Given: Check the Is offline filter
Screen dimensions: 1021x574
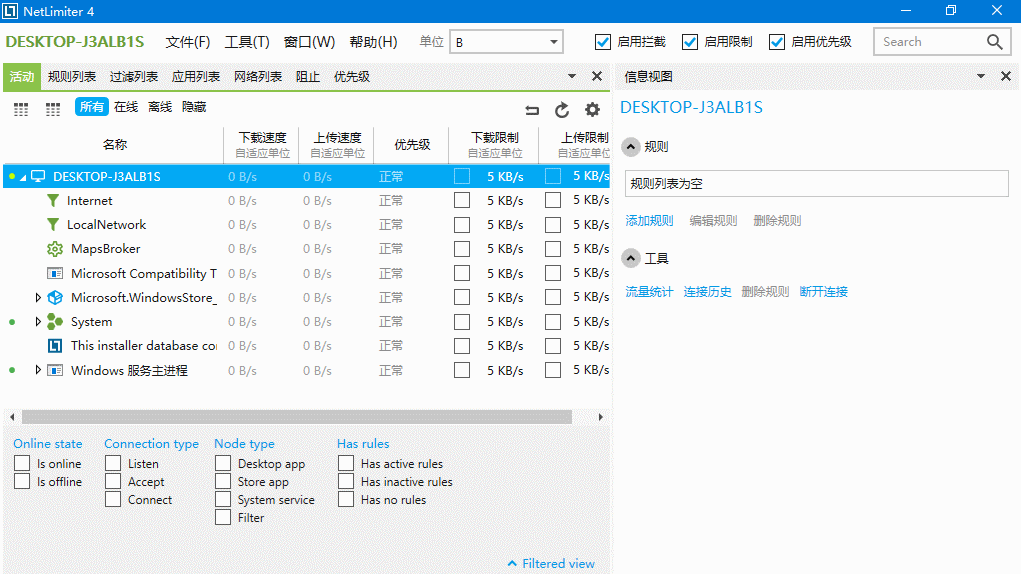Looking at the screenshot, I should [22, 482].
